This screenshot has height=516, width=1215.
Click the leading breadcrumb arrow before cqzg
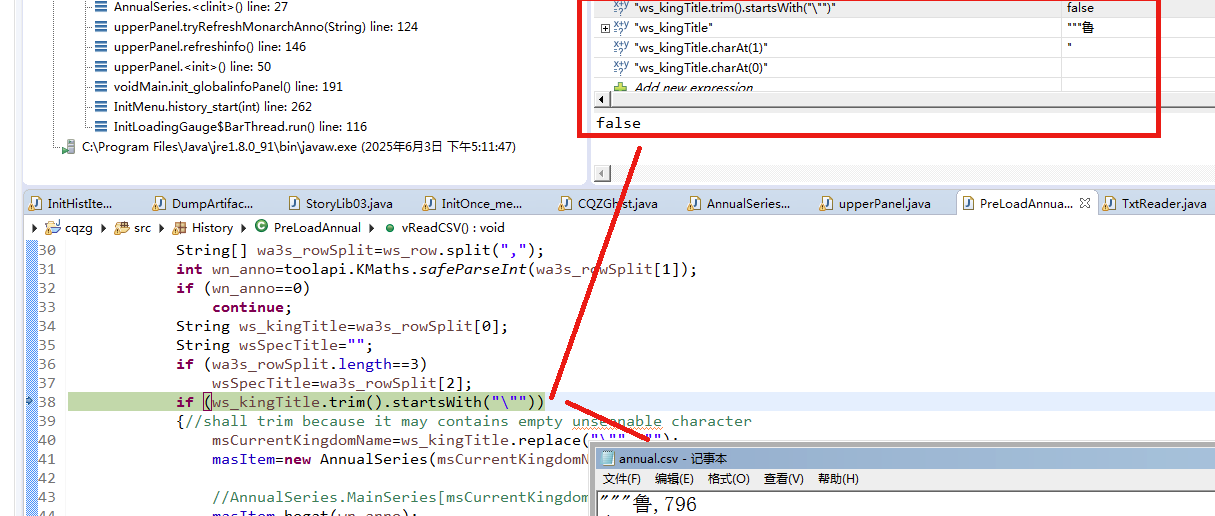pos(36,228)
